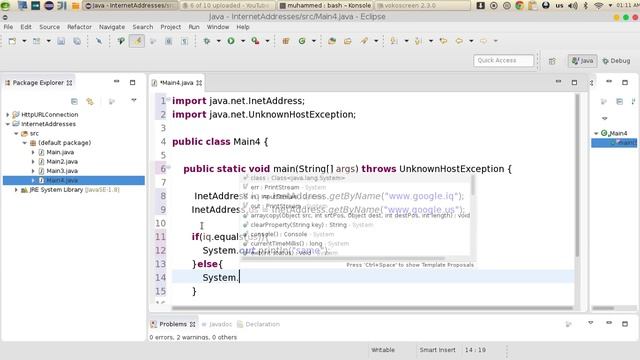
Task: Minimize the editor area
Action: point(558,82)
